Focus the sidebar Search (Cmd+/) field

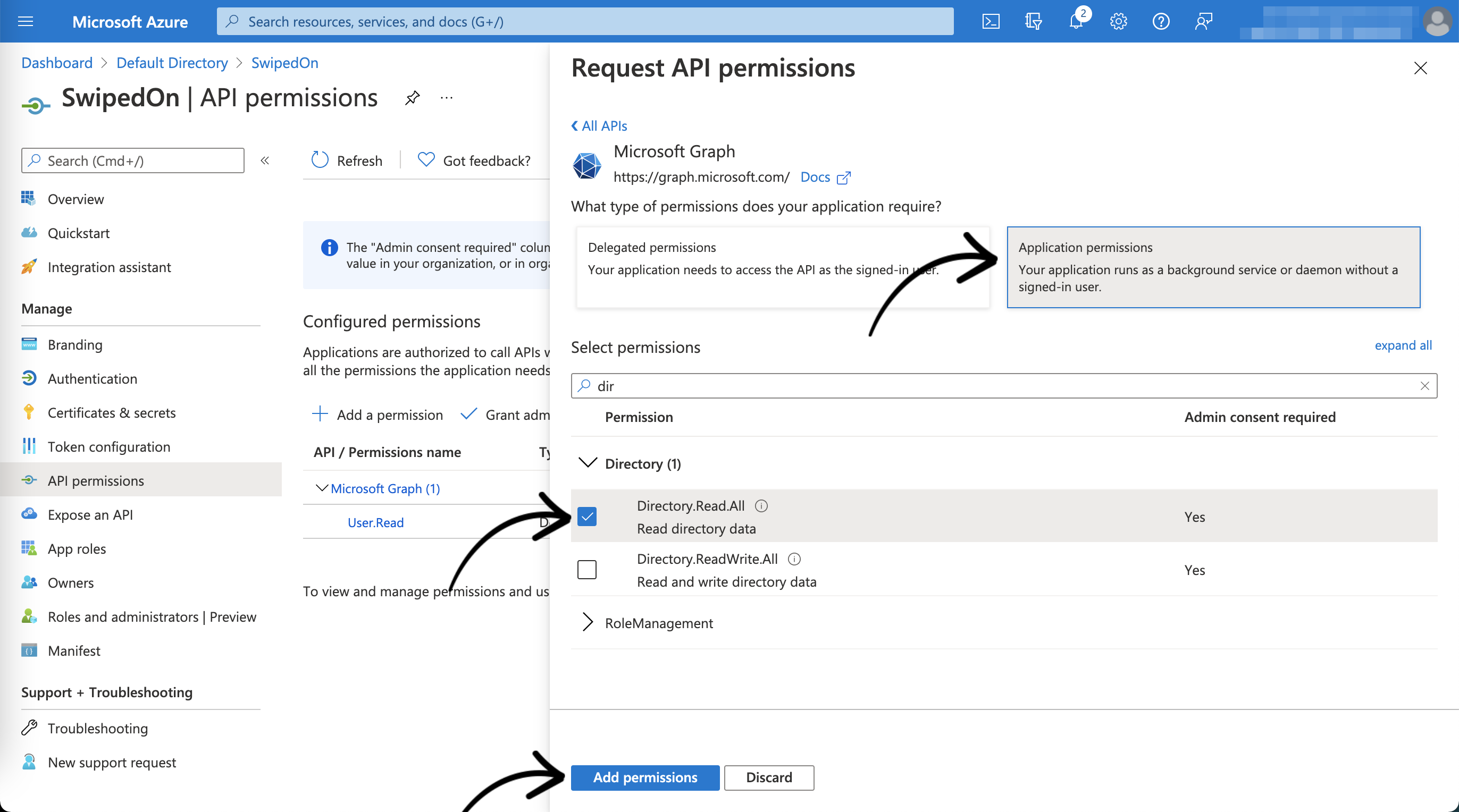132,160
